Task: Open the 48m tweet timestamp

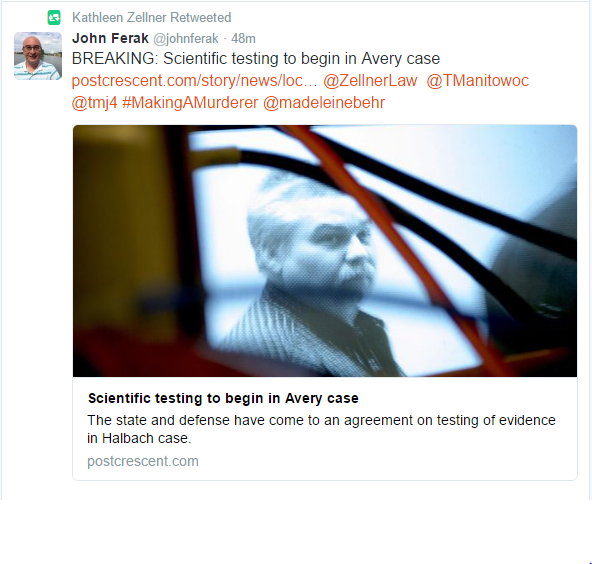Action: click(x=243, y=39)
